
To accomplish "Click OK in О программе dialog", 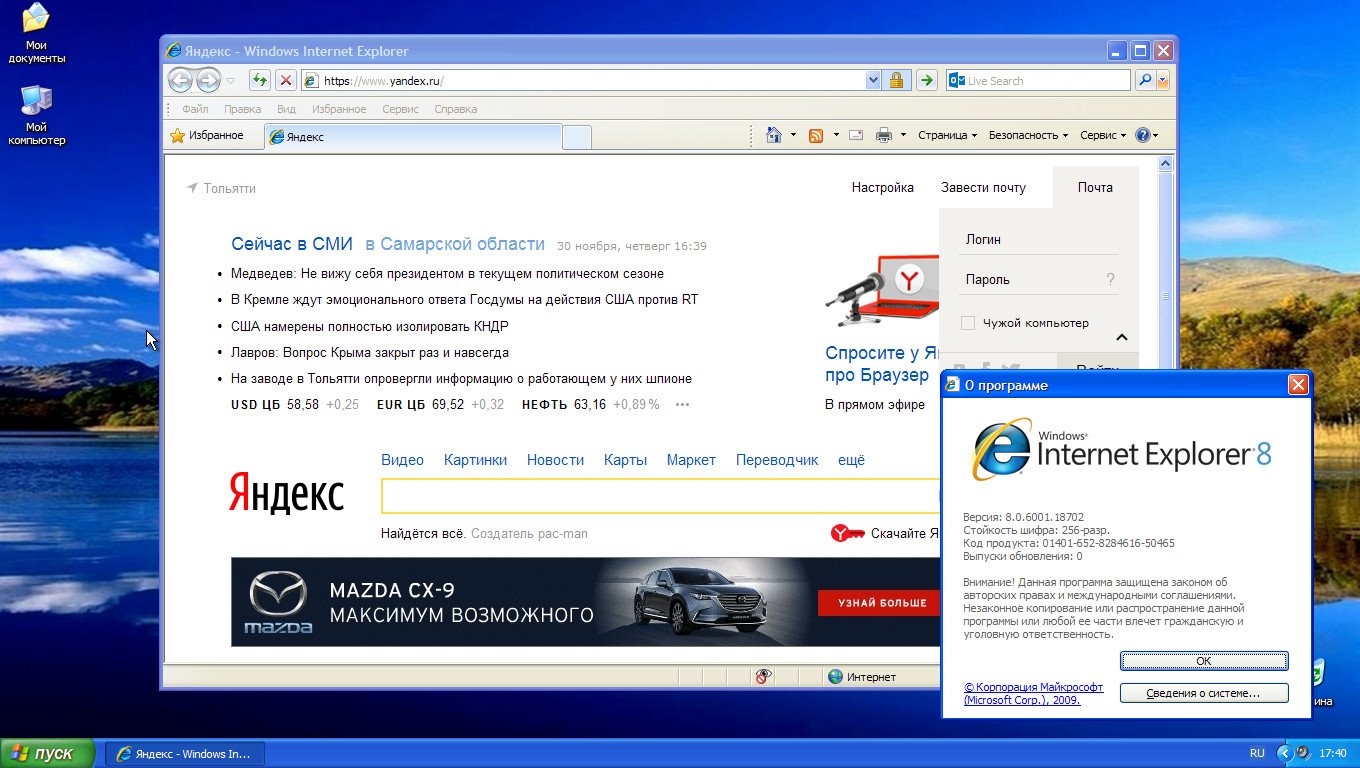I will click(x=1204, y=661).
